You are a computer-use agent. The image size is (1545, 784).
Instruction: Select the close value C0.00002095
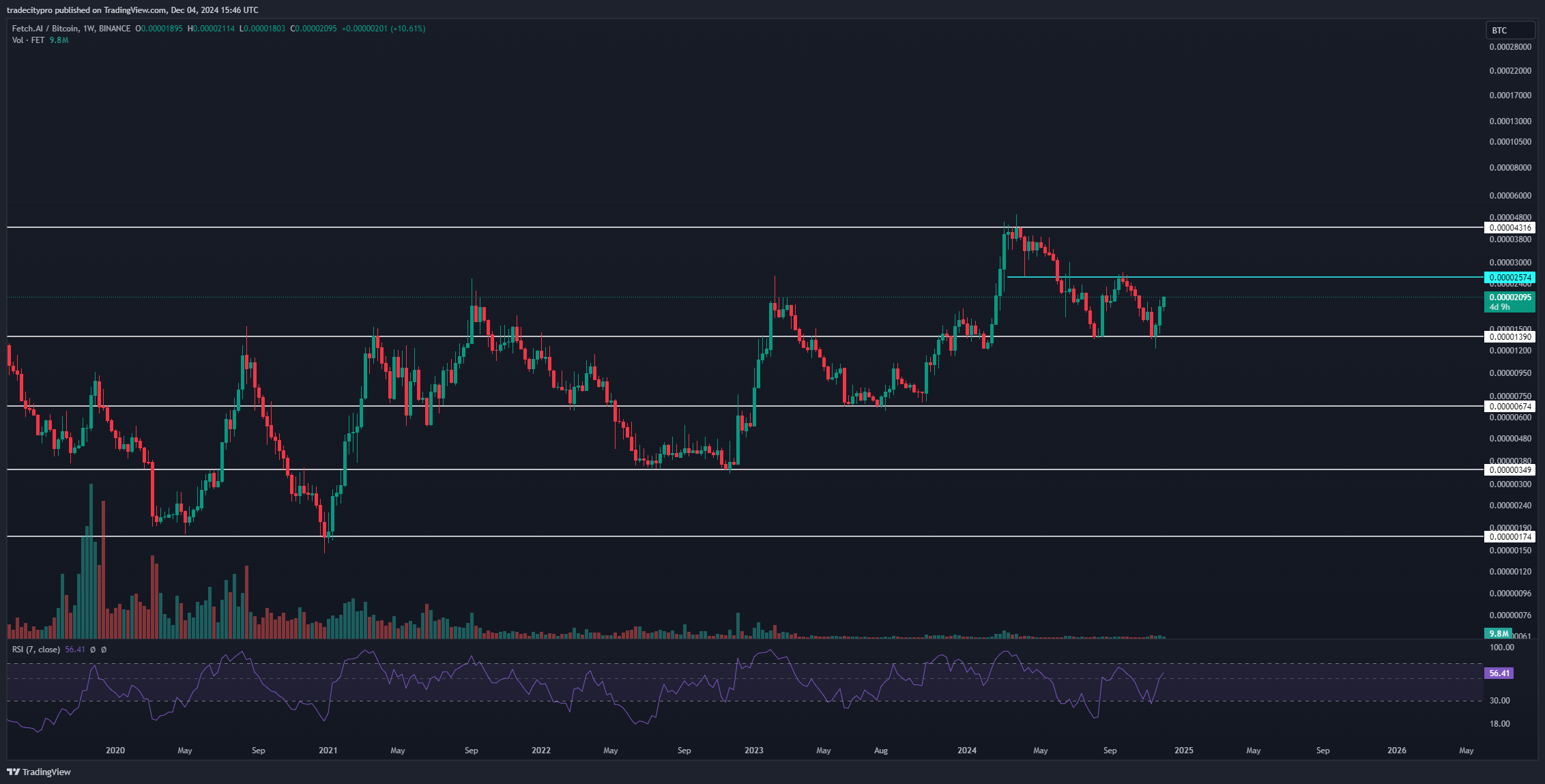tap(313, 29)
